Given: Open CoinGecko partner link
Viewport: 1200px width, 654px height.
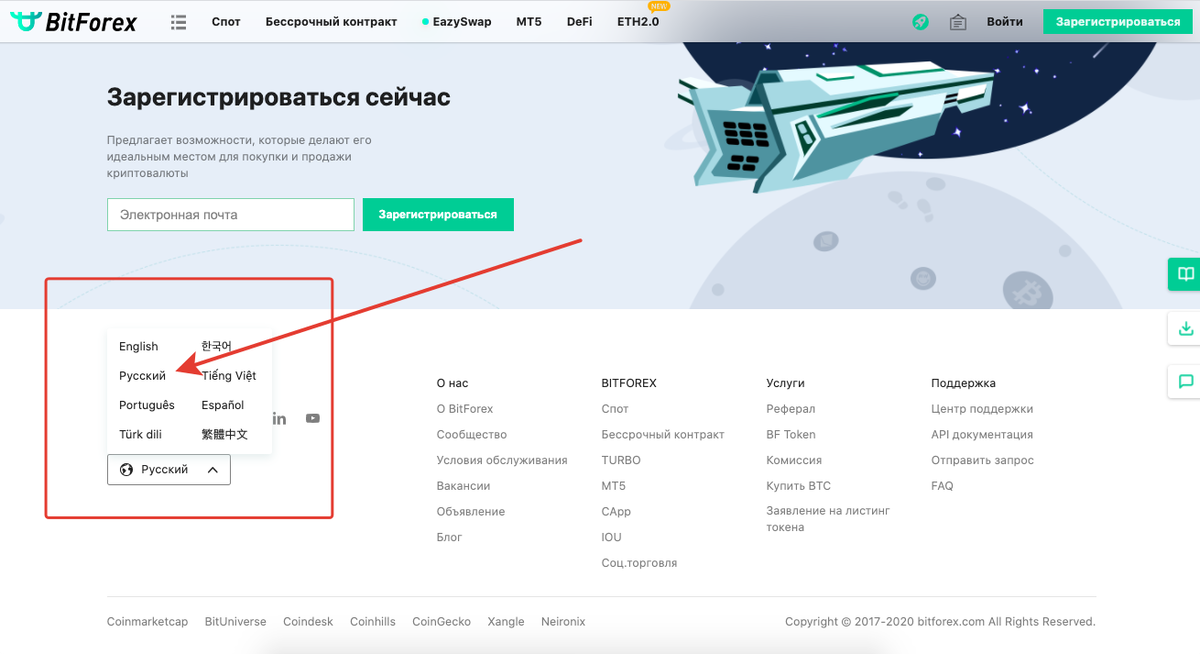Looking at the screenshot, I should coord(442,621).
